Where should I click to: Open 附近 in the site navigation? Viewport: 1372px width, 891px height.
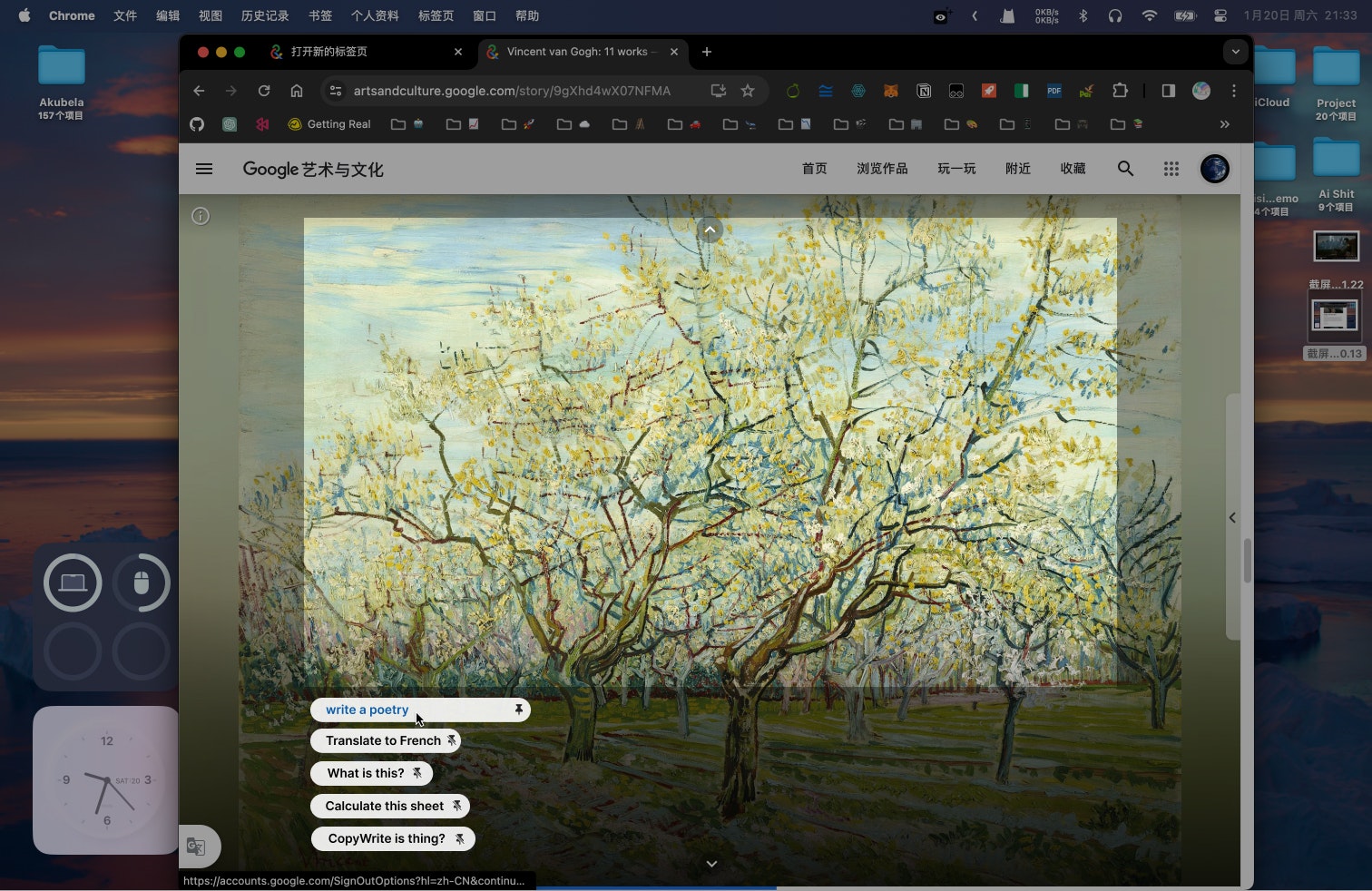[x=1018, y=169]
